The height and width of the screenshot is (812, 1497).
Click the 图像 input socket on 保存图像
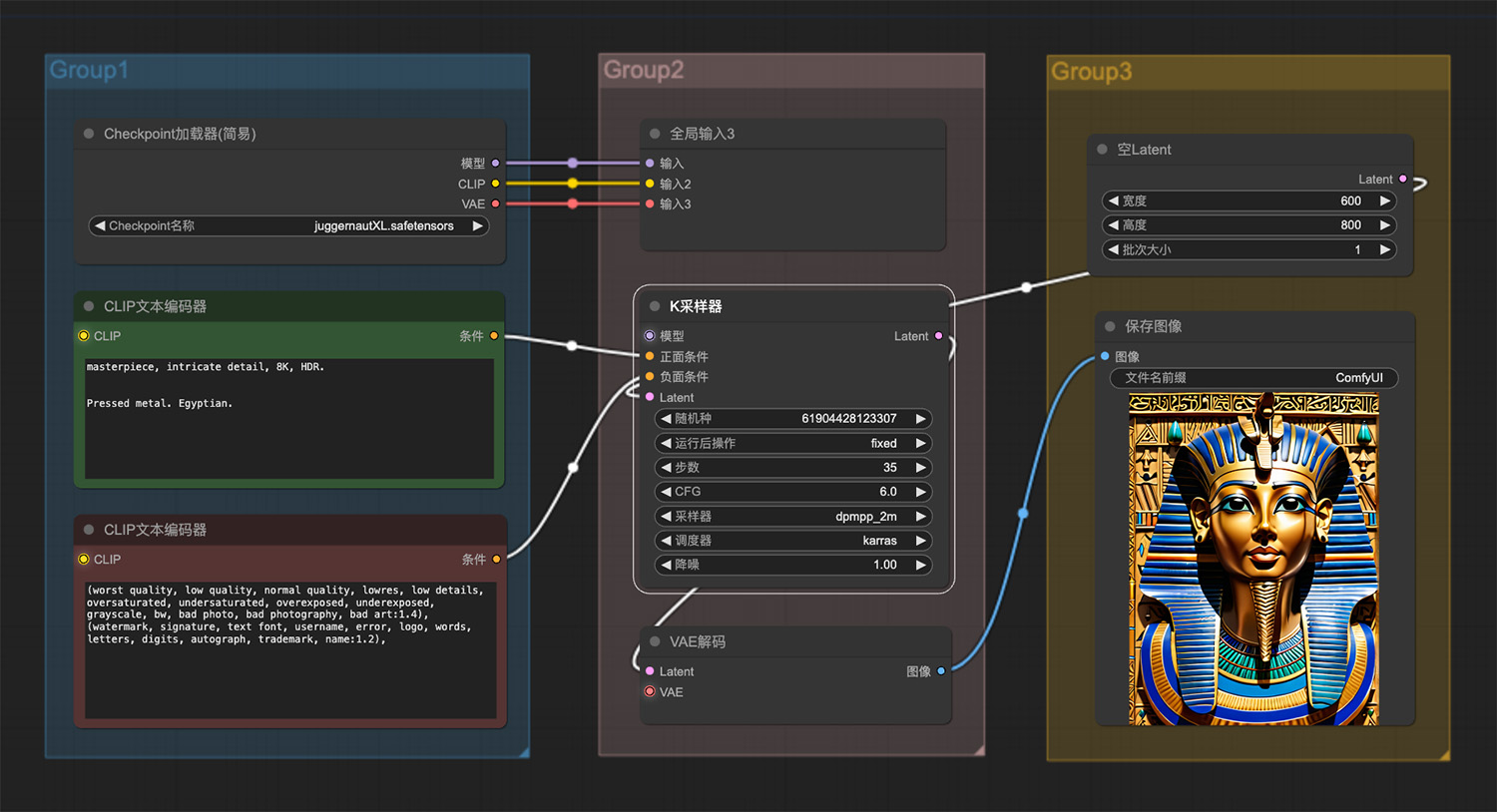tap(1105, 356)
